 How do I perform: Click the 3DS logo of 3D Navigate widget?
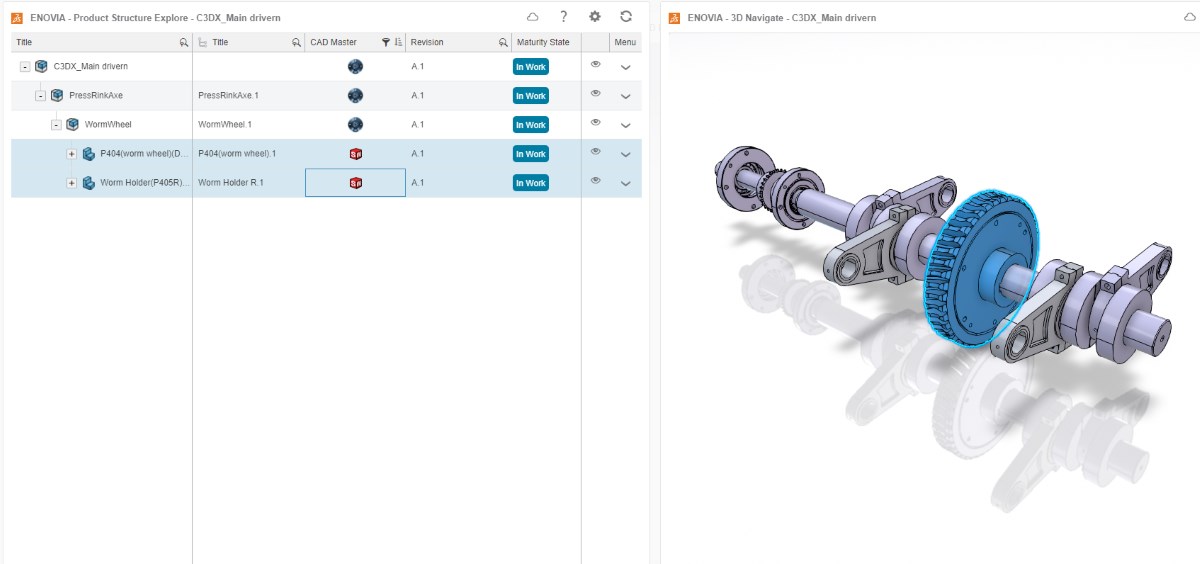pyautogui.click(x=674, y=18)
